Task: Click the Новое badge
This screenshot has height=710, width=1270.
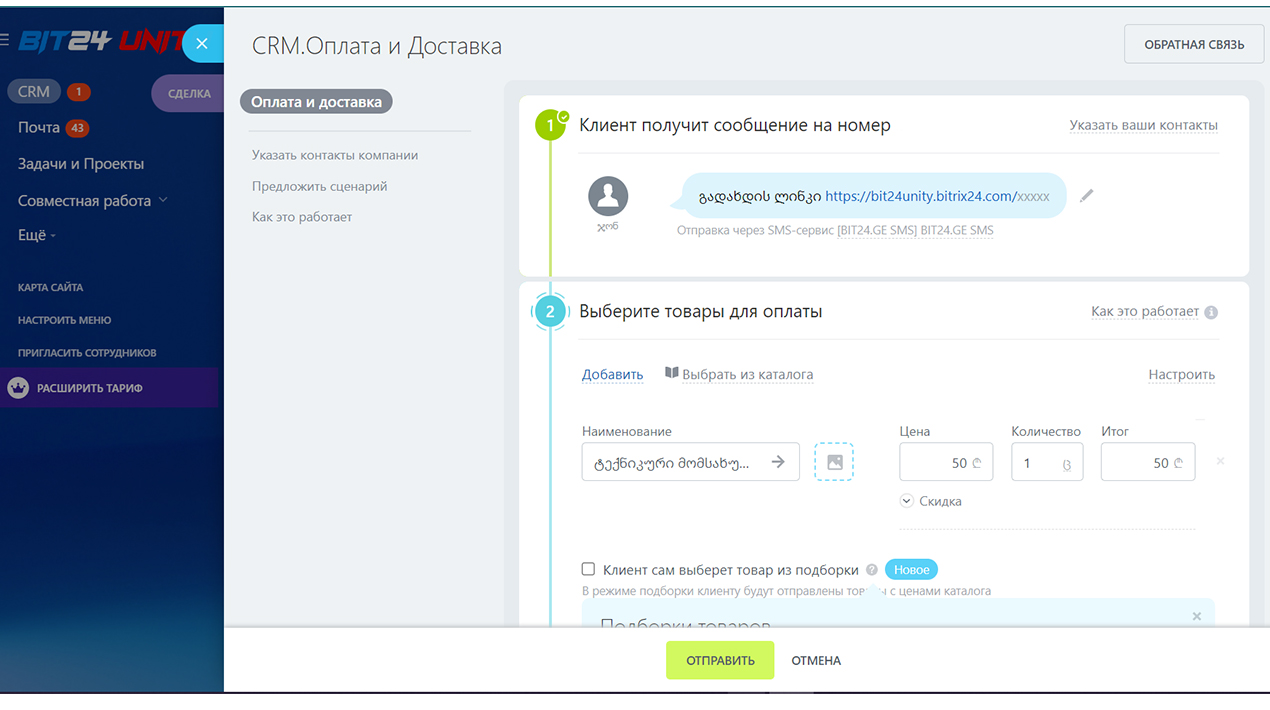Action: click(911, 570)
